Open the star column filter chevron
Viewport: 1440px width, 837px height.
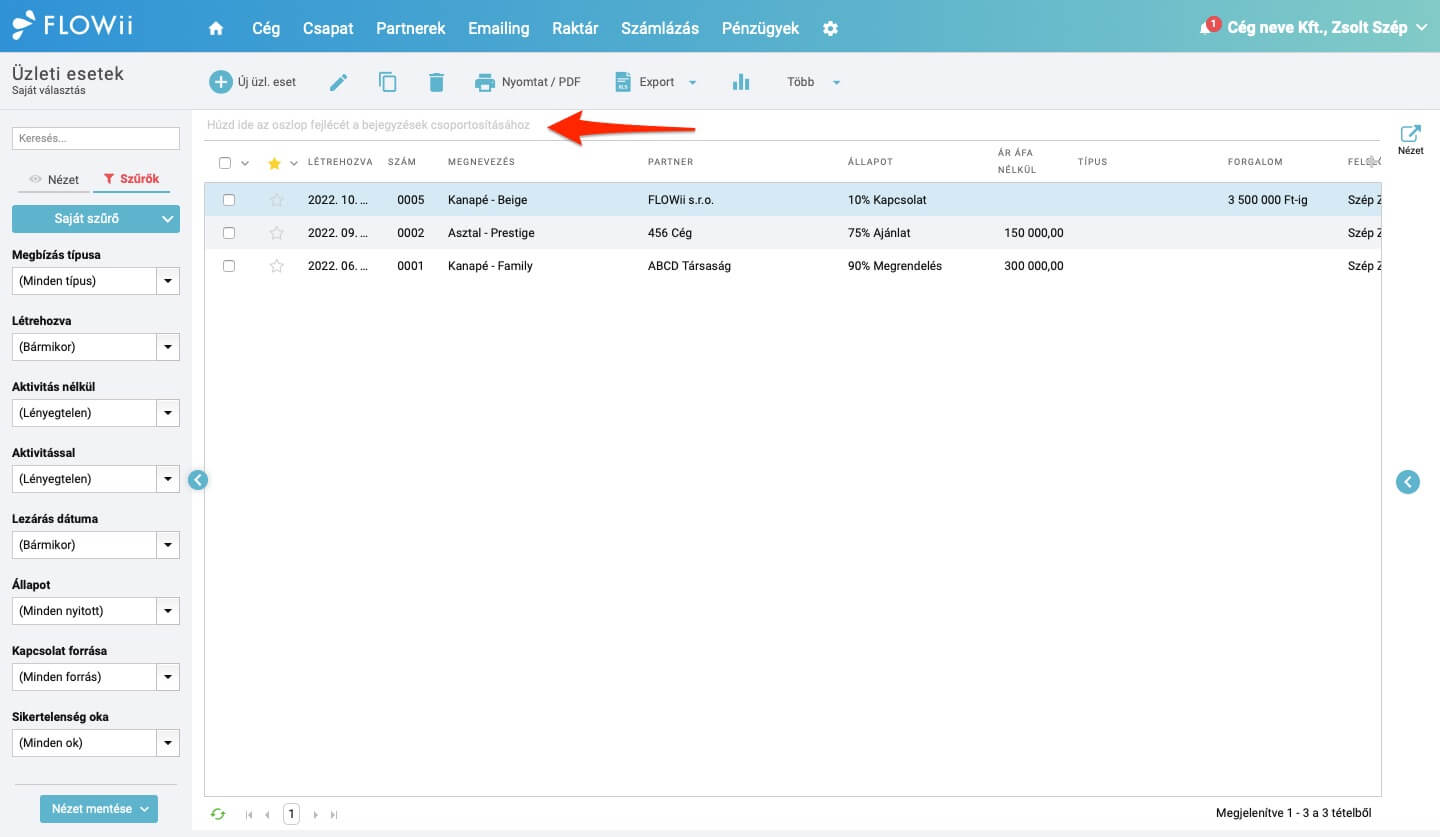pos(293,163)
